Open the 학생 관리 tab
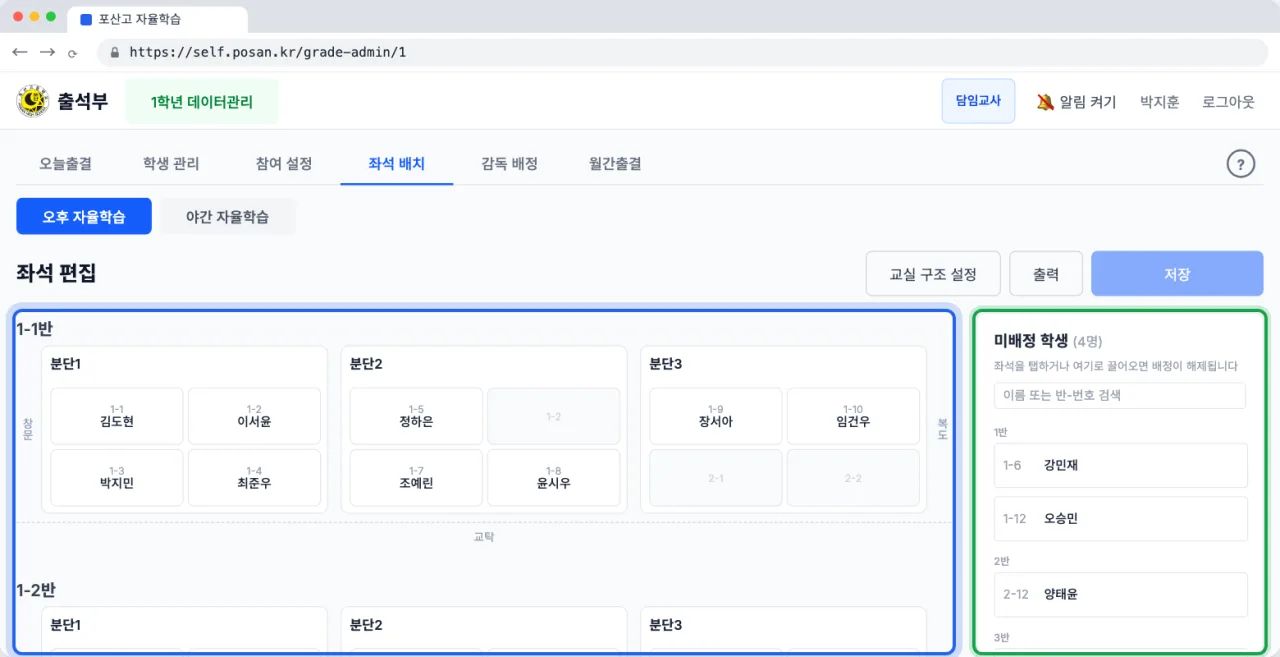 tap(171, 163)
